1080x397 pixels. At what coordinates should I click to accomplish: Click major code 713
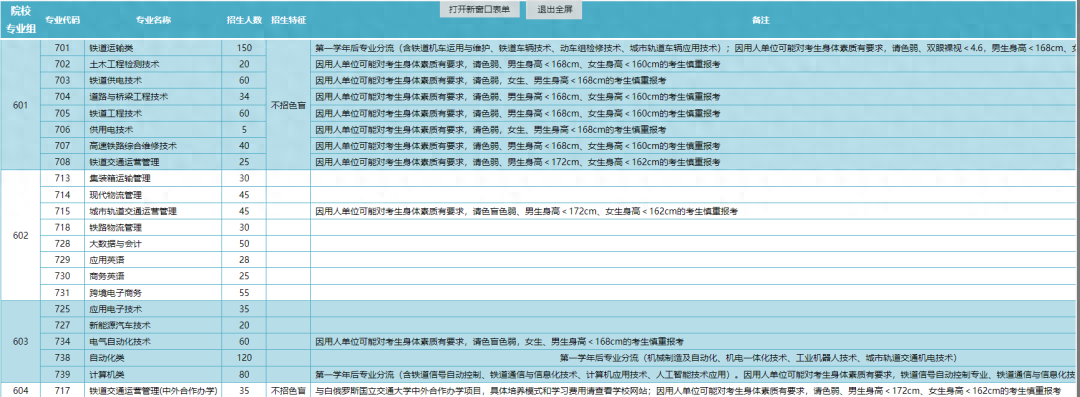63,178
